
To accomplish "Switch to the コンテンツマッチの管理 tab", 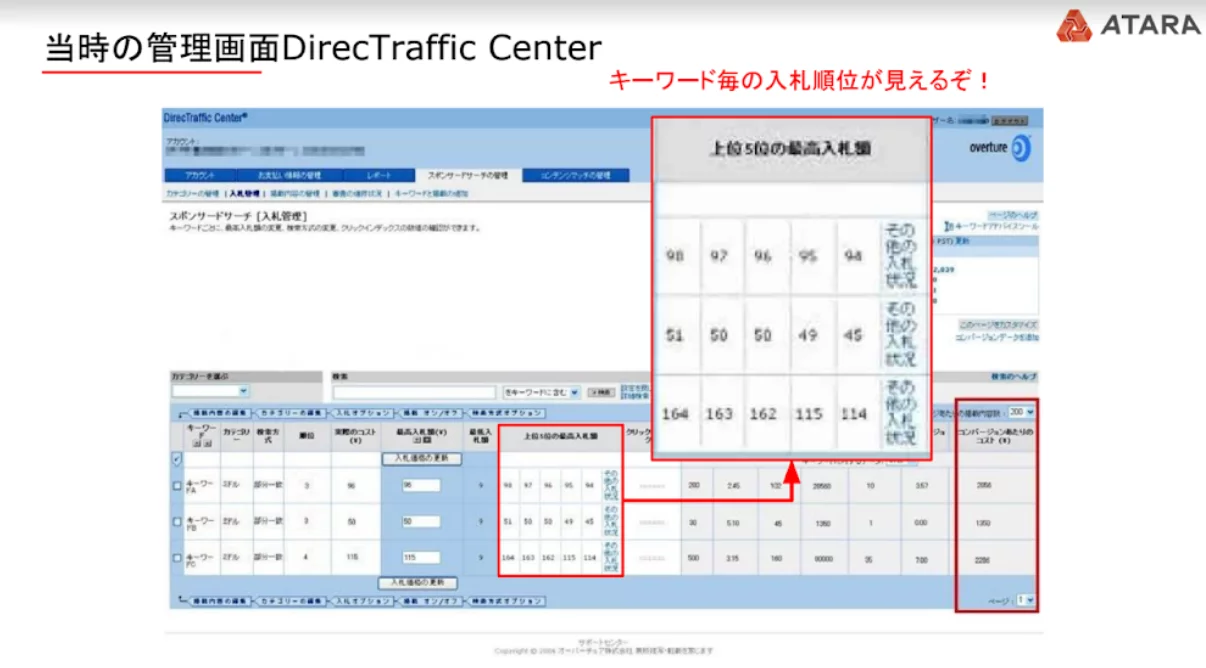I will (x=577, y=175).
